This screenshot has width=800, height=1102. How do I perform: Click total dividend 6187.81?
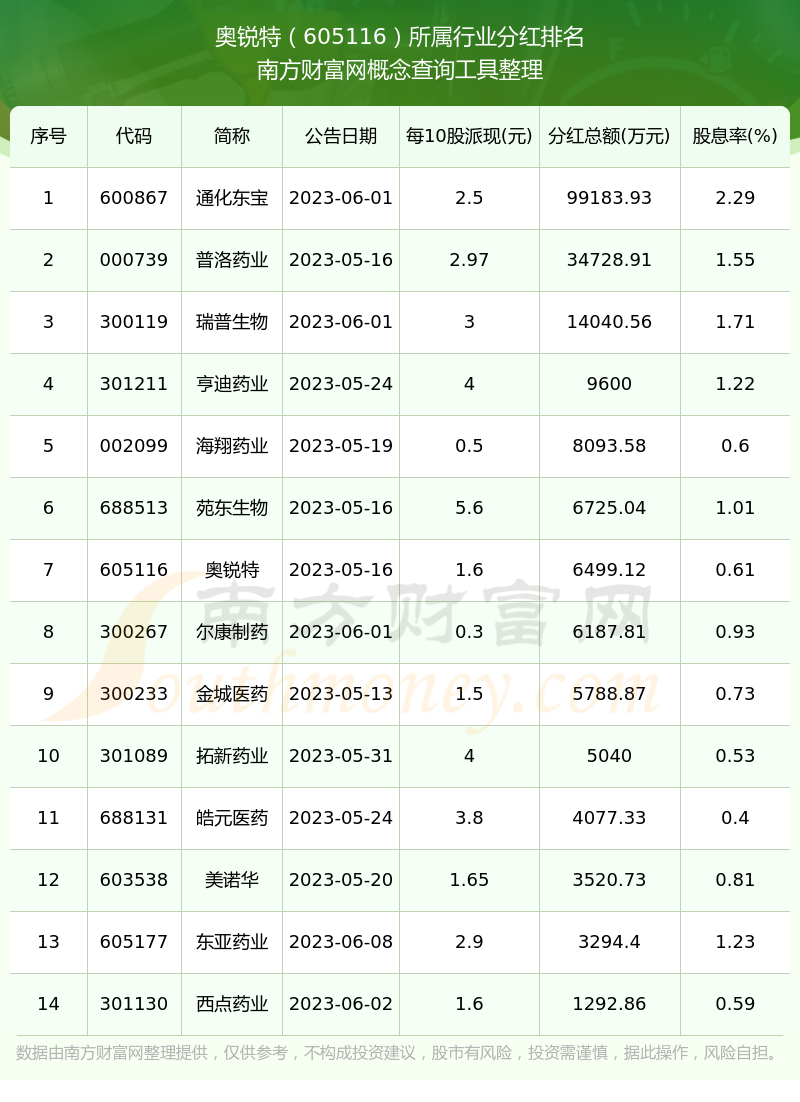609,632
